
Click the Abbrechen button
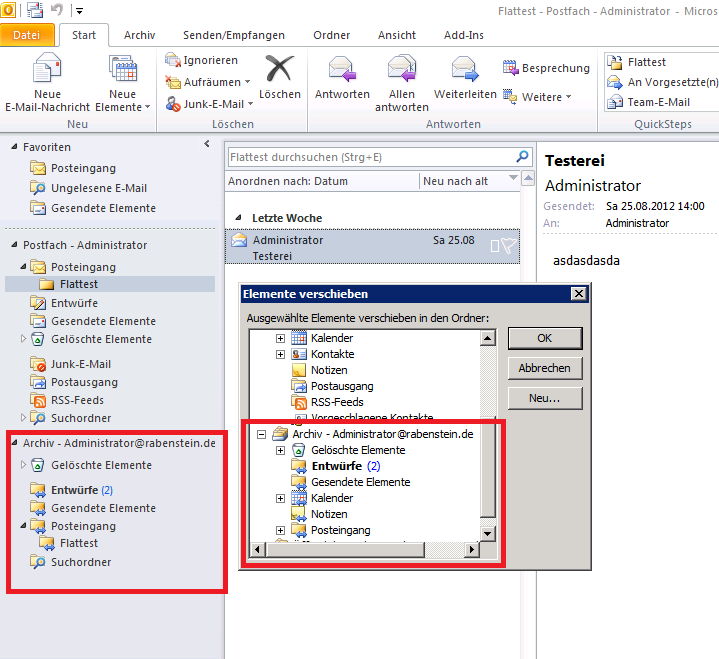(x=544, y=368)
